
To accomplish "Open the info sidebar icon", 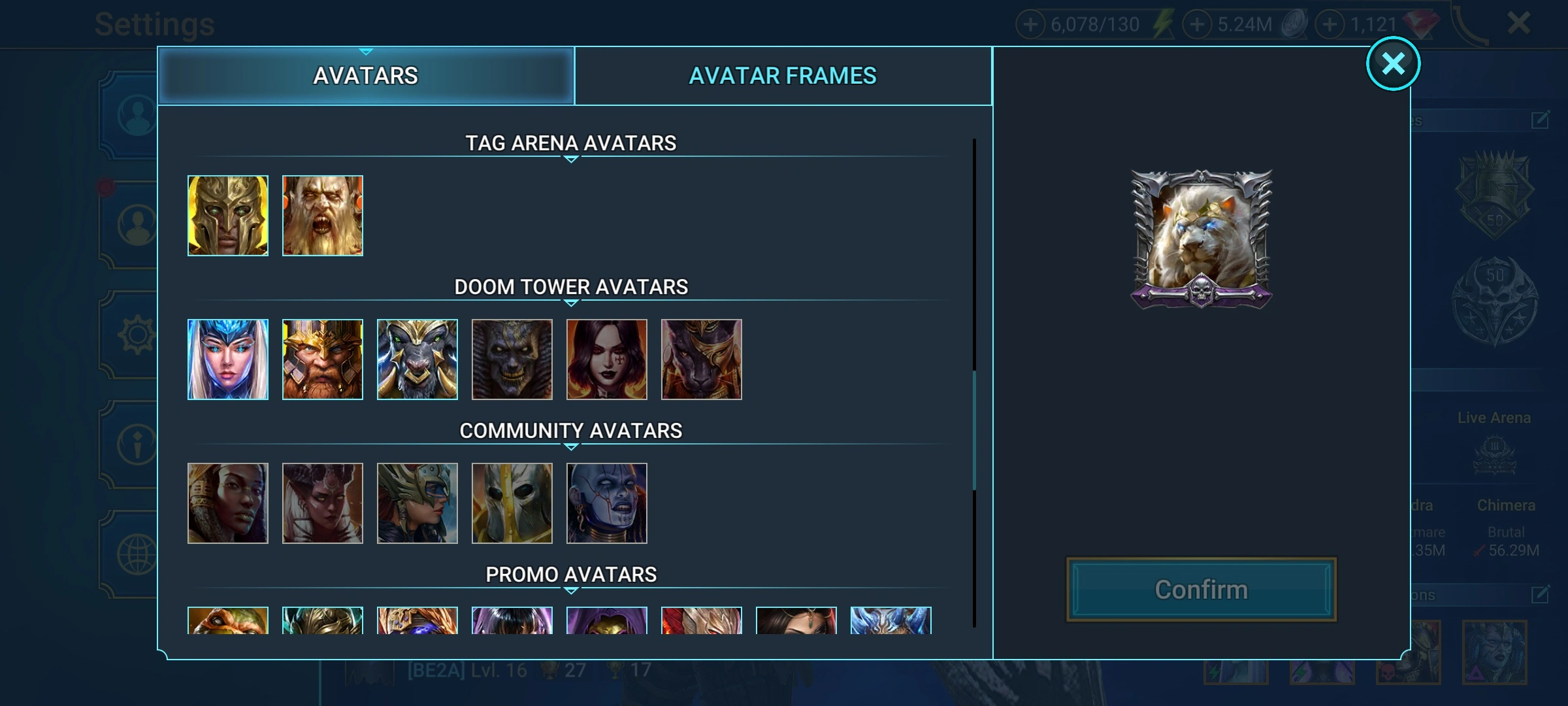I will [136, 445].
